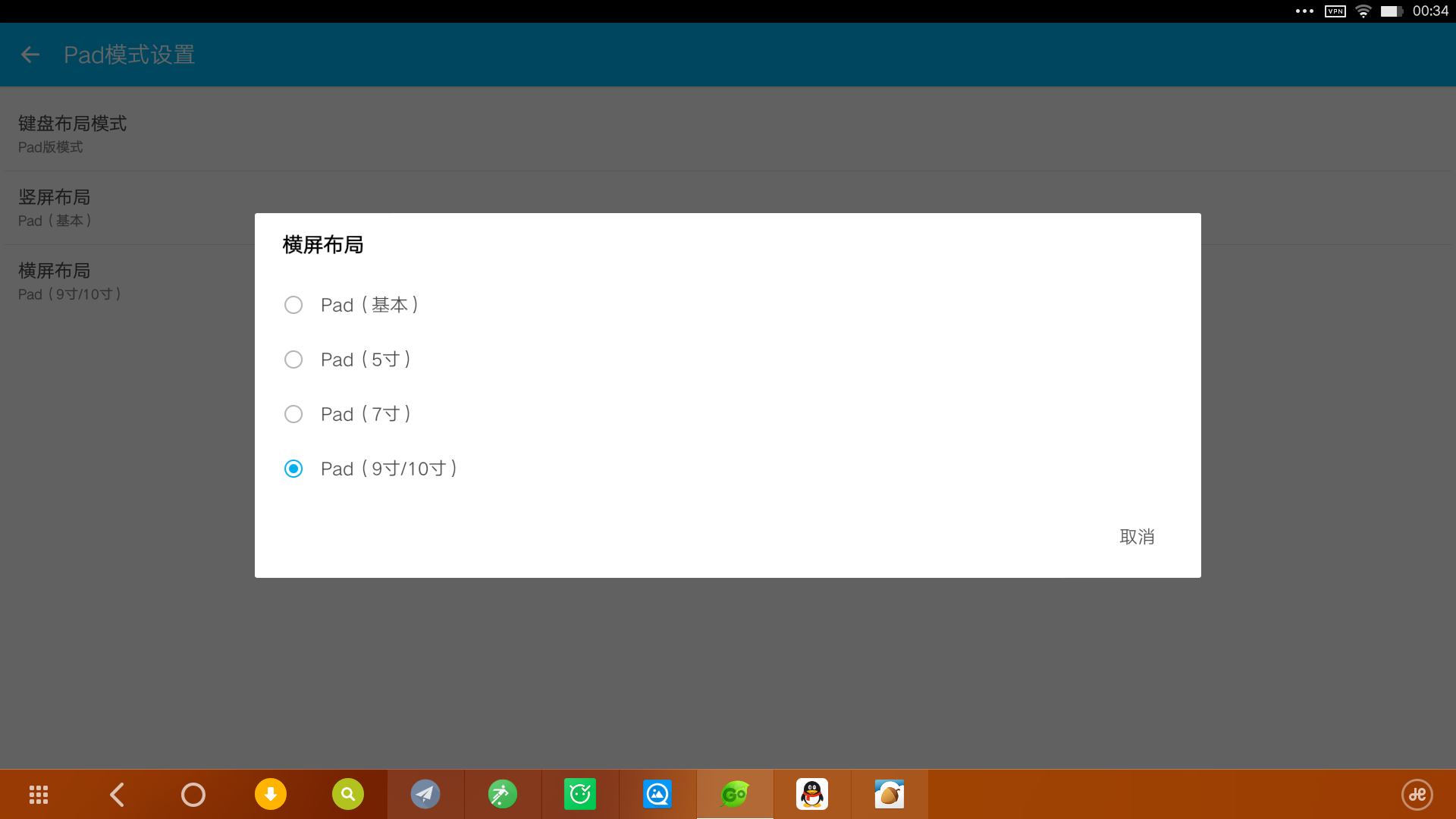1456x819 pixels.
Task: Open the 键盘布局模式 setting
Action: pos(72,133)
